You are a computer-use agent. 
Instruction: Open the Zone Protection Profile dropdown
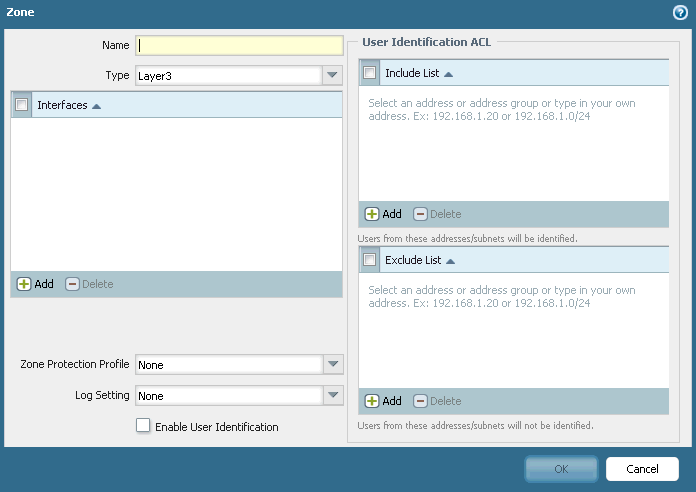click(x=333, y=365)
